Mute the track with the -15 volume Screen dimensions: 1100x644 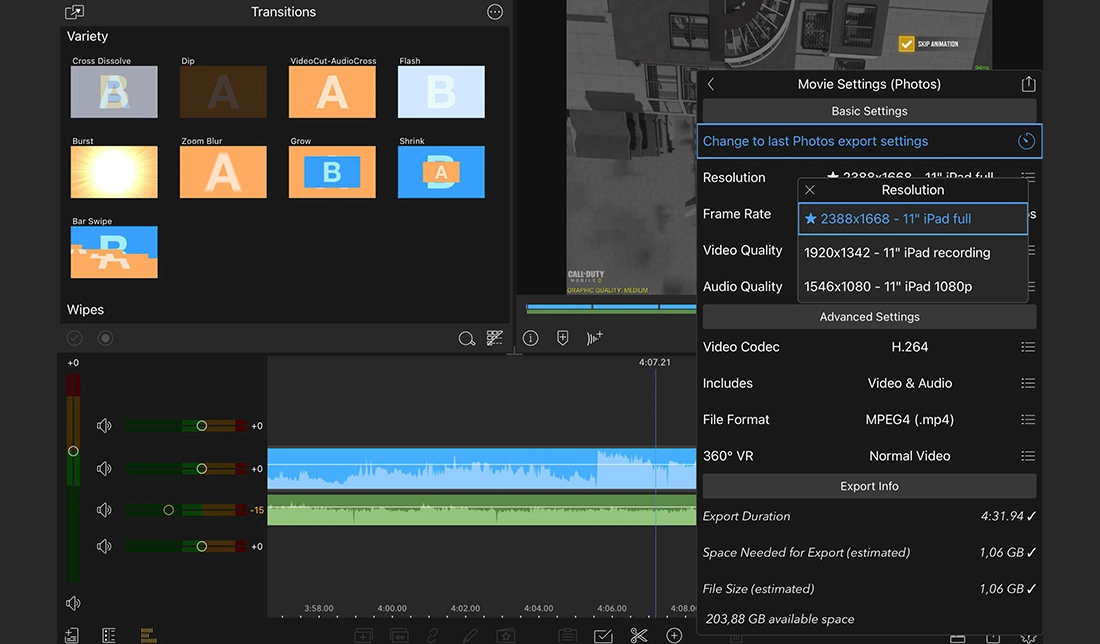104,510
